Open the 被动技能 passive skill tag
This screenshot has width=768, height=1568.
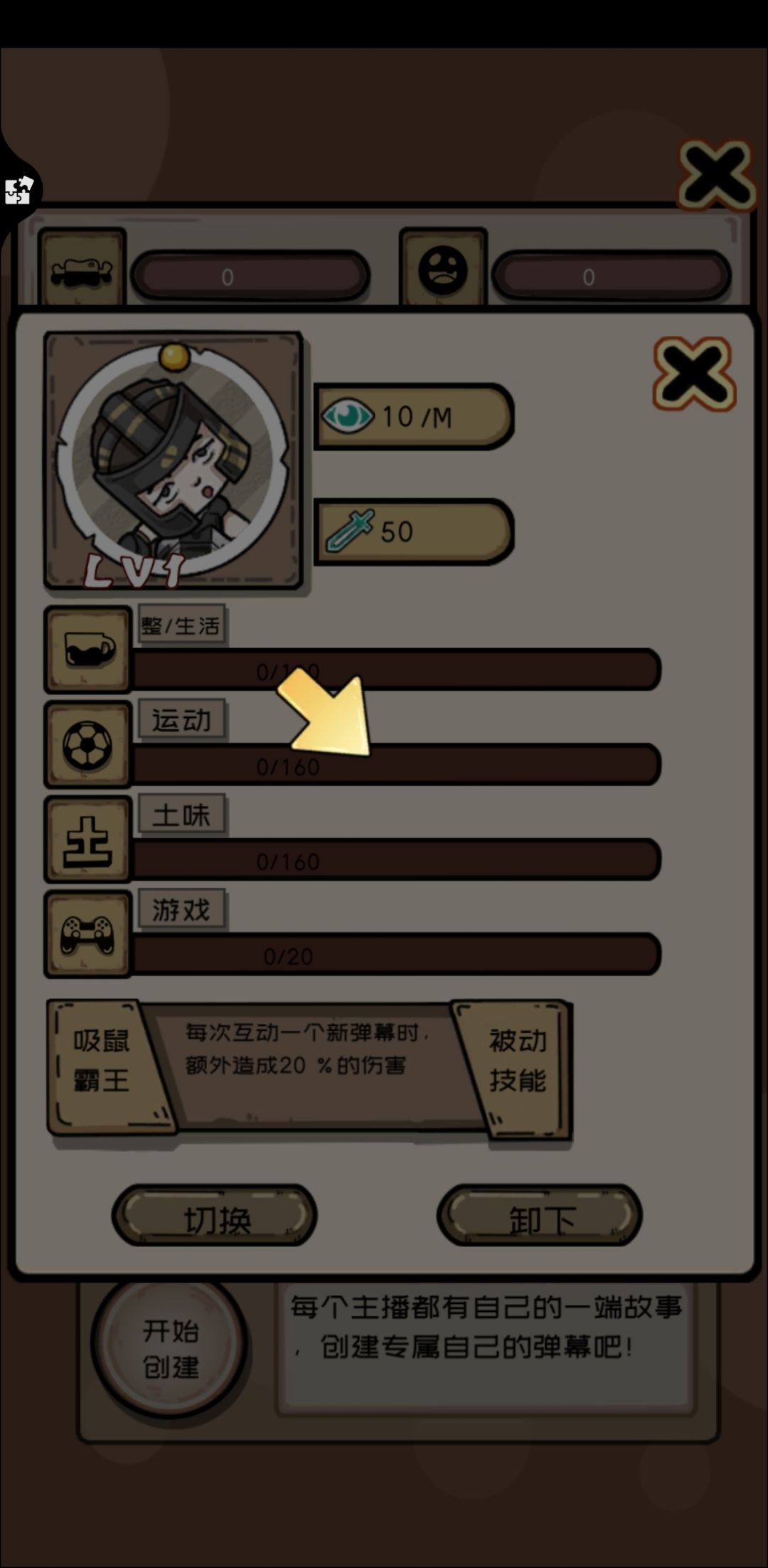(516, 1061)
